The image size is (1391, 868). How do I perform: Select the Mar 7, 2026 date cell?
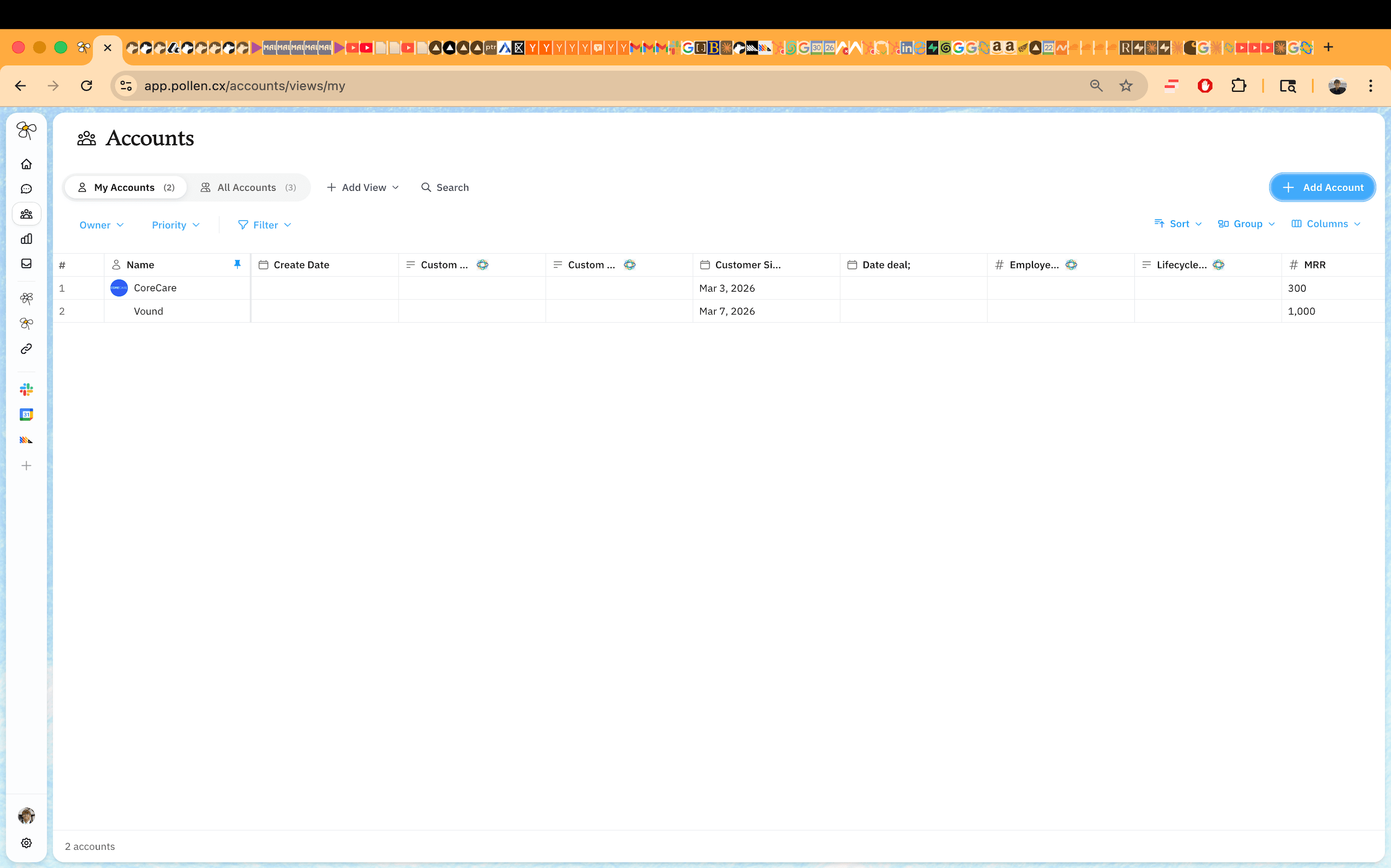coord(766,311)
